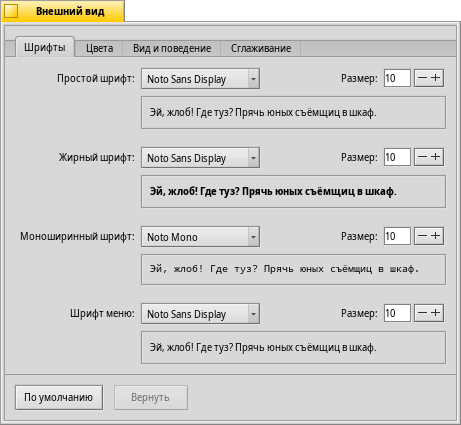Click the Простой шрифт preview text
The height and width of the screenshot is (425, 461).
(263, 113)
